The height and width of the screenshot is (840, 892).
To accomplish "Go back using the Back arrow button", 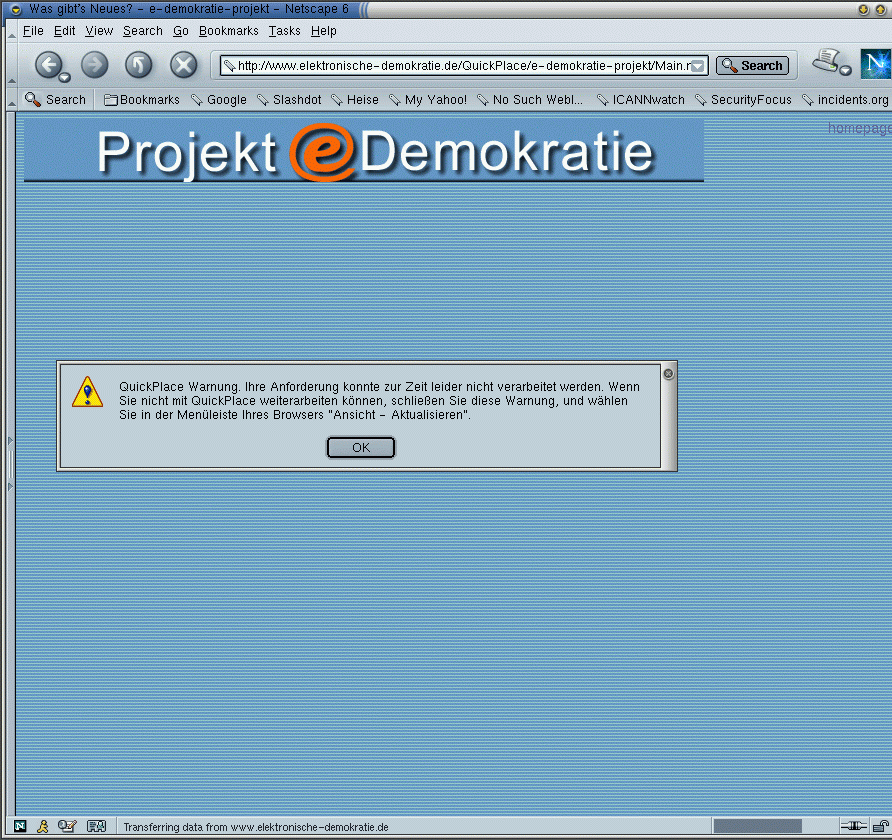I will 49,64.
